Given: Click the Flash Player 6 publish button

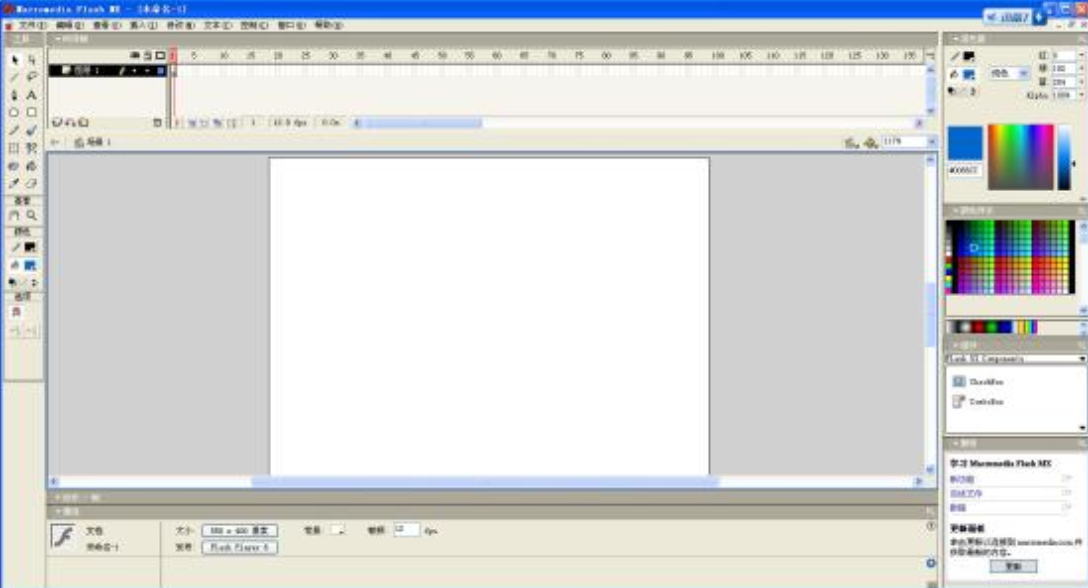Looking at the screenshot, I should click(239, 547).
